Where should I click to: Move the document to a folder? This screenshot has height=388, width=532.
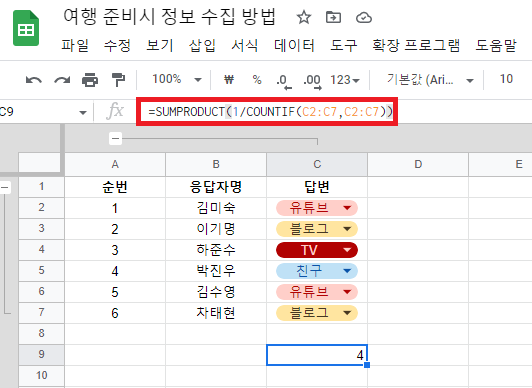tap(333, 17)
